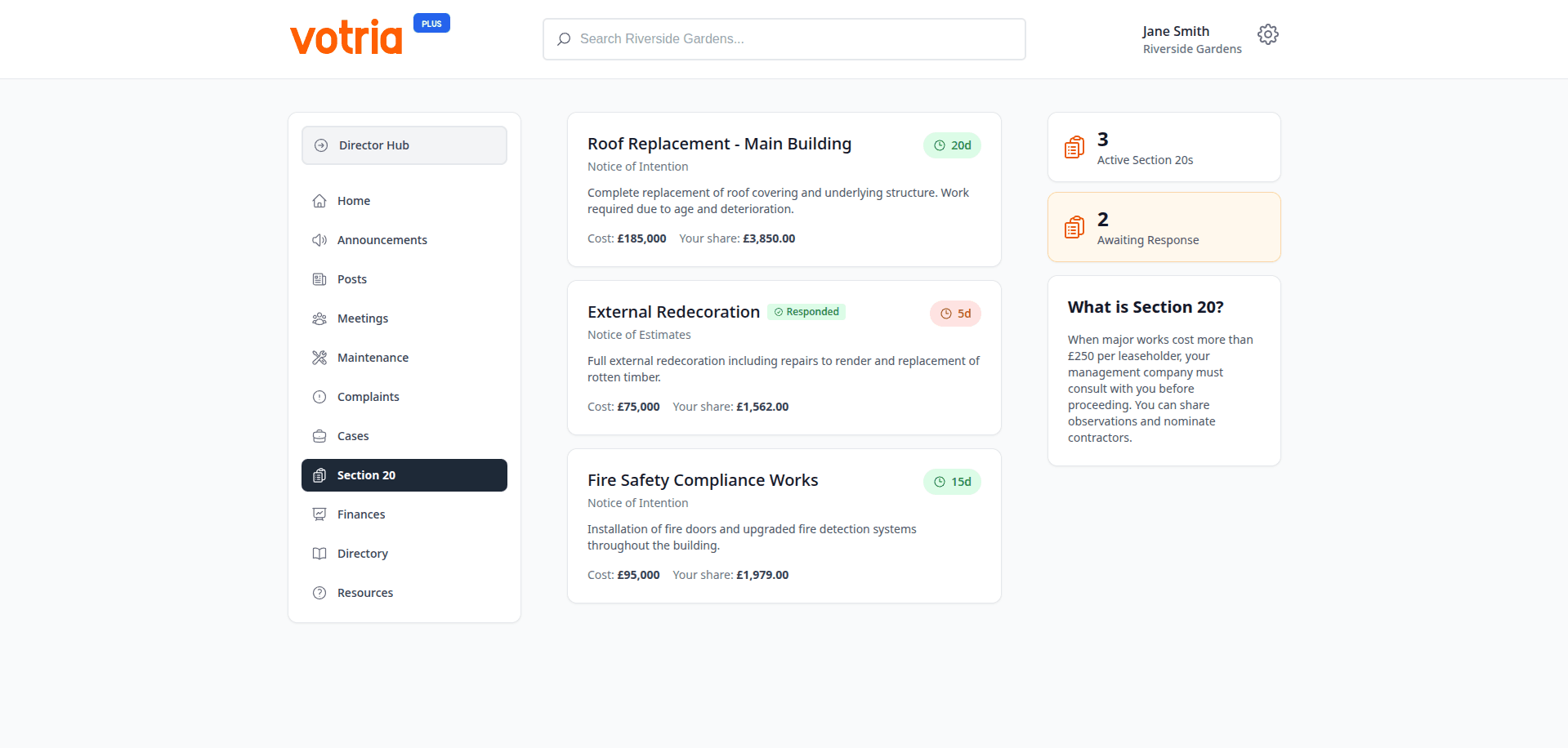Open the Roof Replacement - Main Building notice
The height and width of the screenshot is (748, 1568).
point(719,144)
